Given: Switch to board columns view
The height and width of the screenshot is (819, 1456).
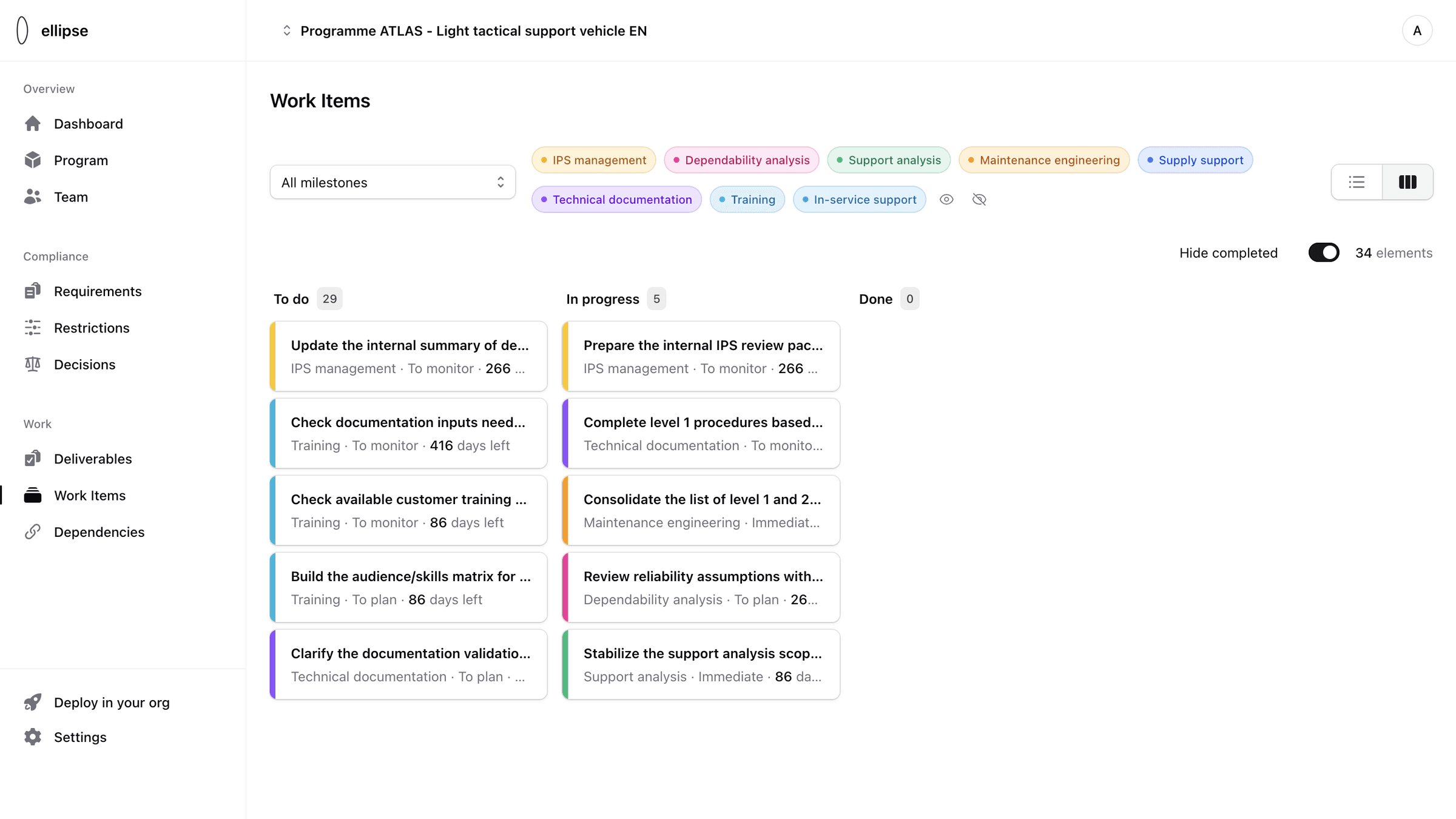Looking at the screenshot, I should click(1407, 182).
